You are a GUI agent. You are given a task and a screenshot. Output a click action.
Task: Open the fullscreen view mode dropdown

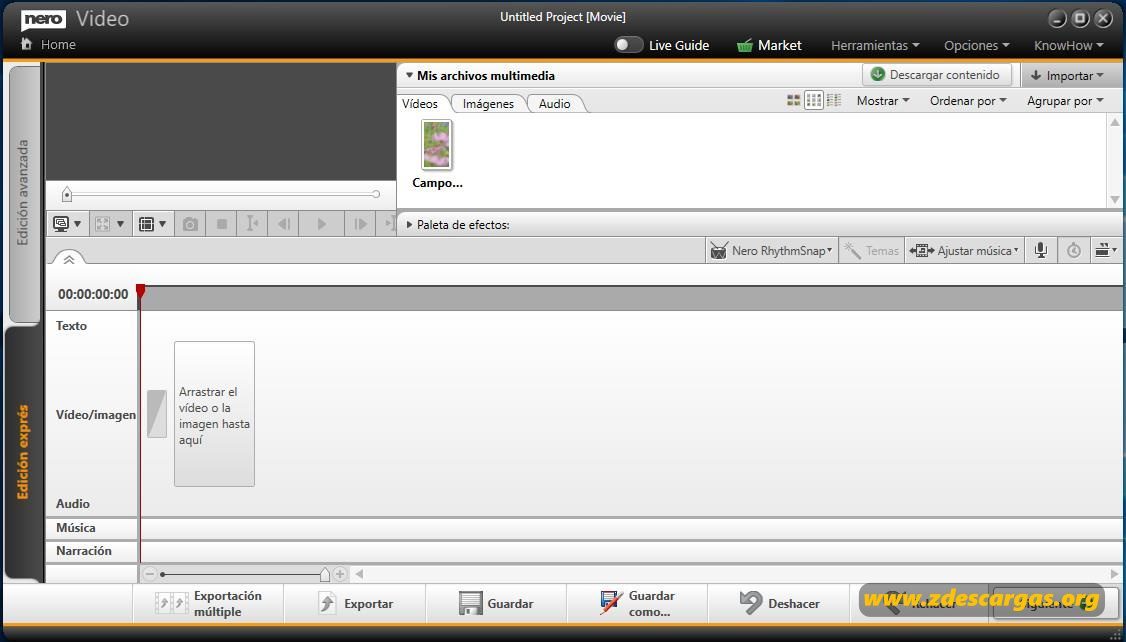(x=110, y=224)
